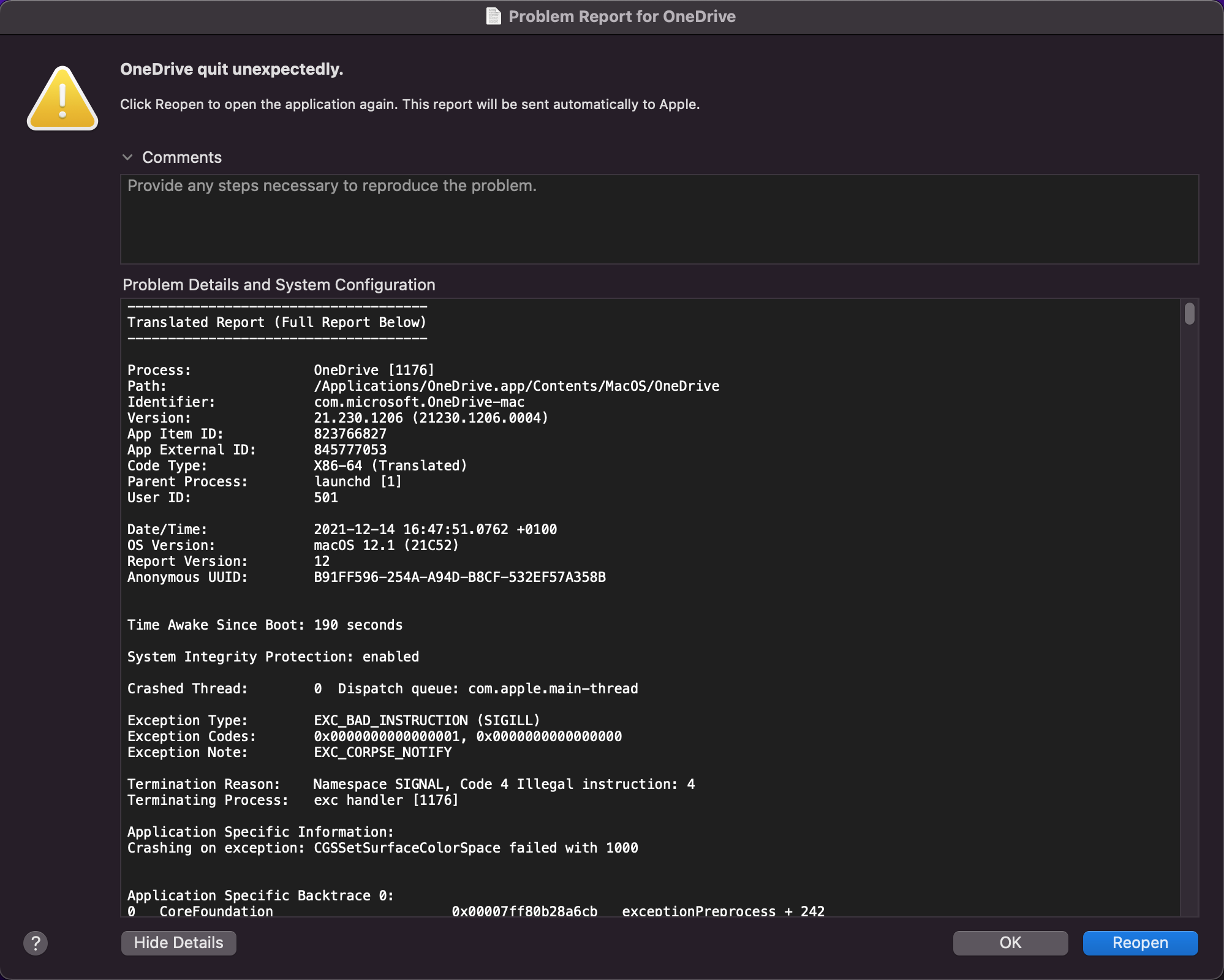Click the Translated Report header line
1224x980 pixels.
pyautogui.click(x=276, y=322)
